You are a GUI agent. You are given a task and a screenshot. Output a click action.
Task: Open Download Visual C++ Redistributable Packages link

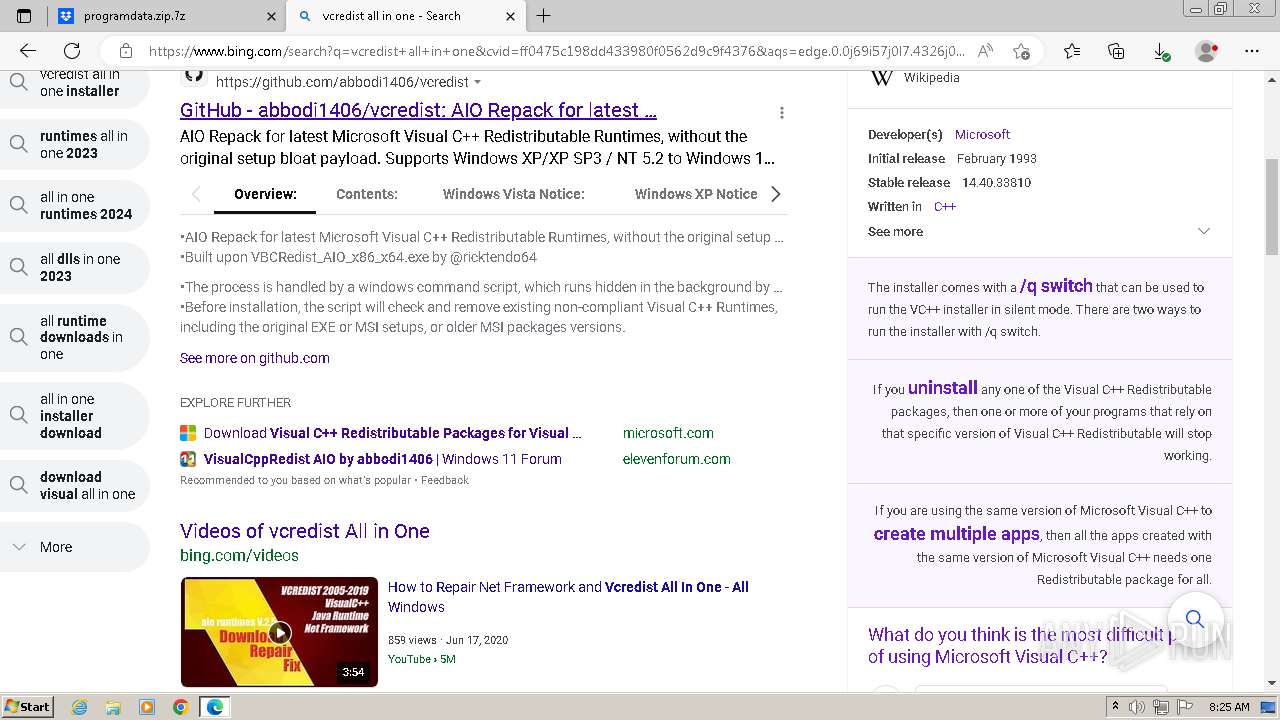392,433
